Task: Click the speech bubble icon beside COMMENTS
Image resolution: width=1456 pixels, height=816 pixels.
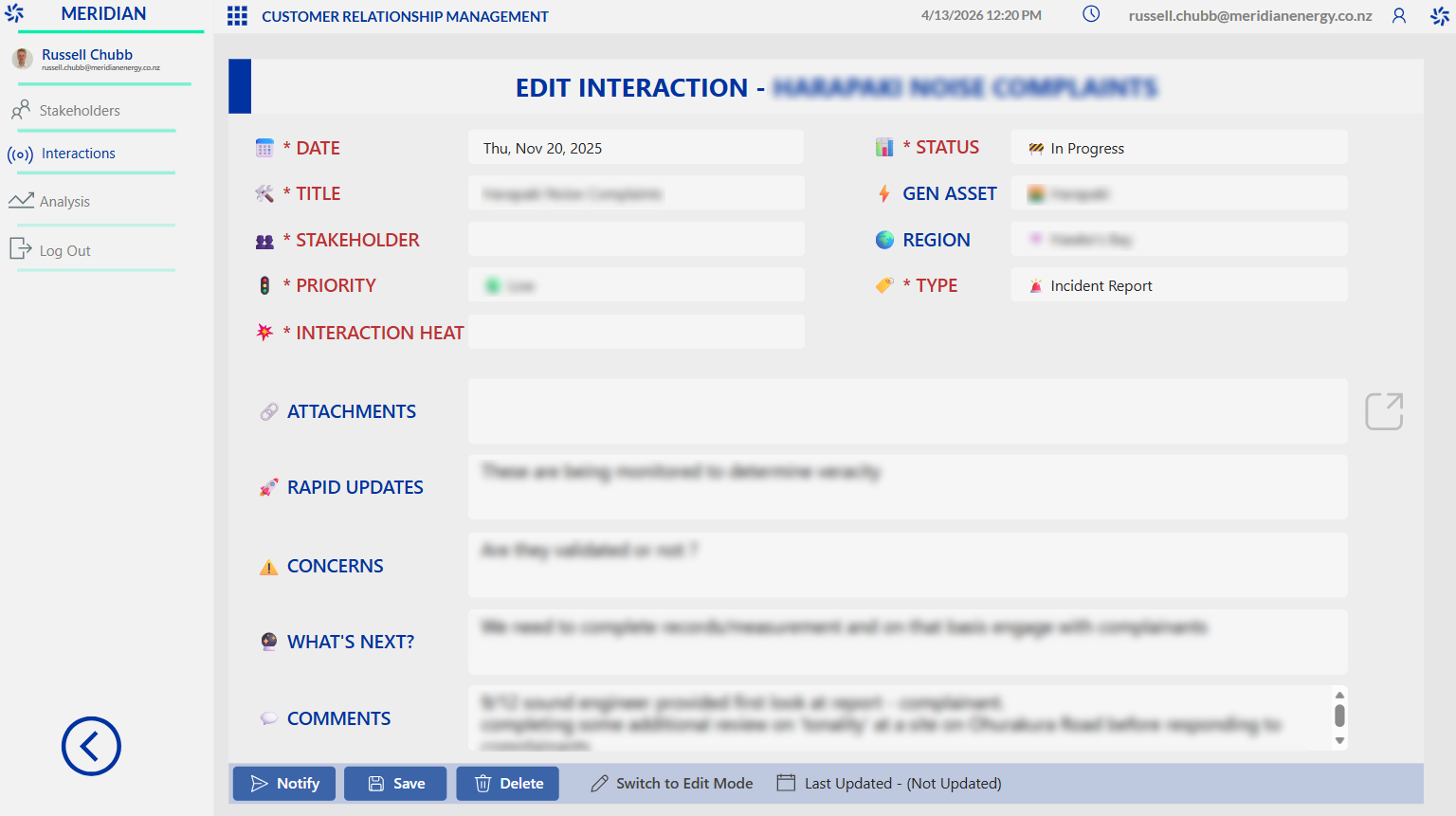Action: (269, 718)
